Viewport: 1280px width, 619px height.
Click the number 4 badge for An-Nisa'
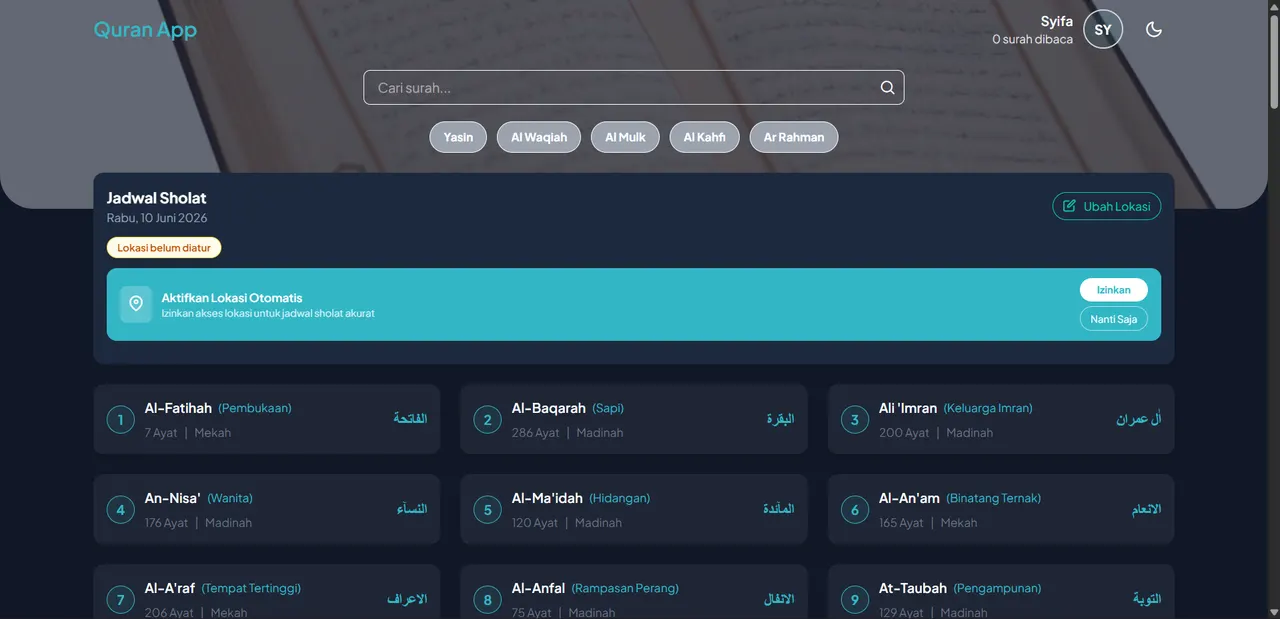120,510
